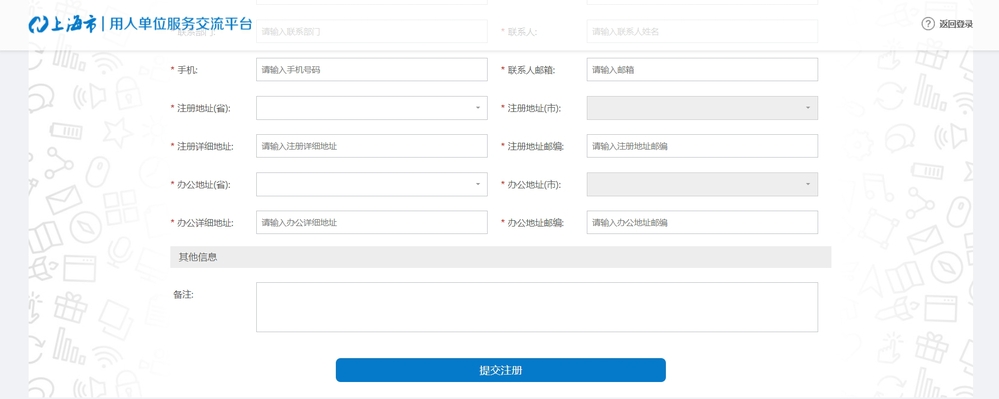Click 返回登录 link
This screenshot has height=399, width=999.
956,24
